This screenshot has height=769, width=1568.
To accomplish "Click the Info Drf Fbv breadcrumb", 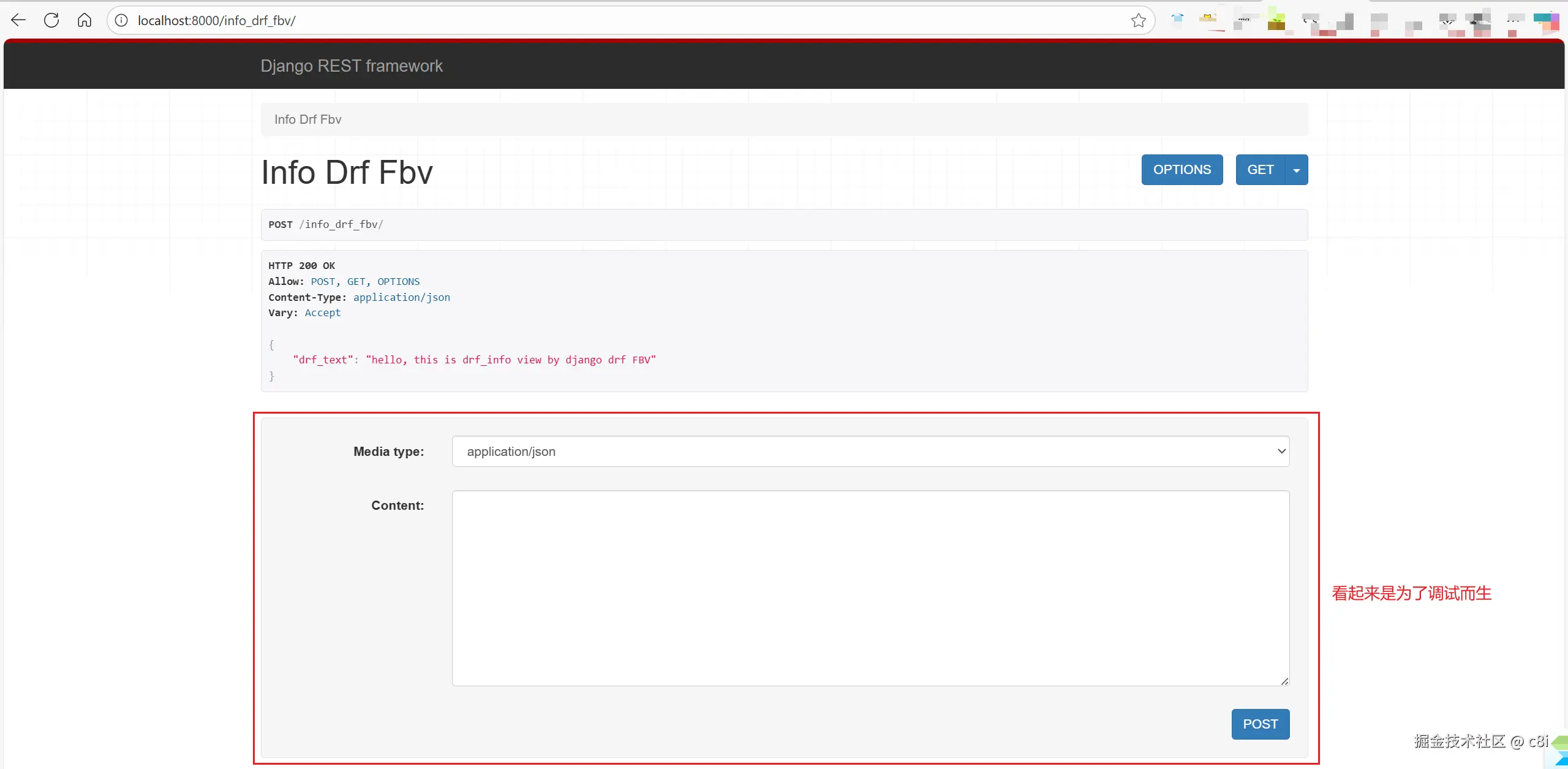I will tap(307, 119).
